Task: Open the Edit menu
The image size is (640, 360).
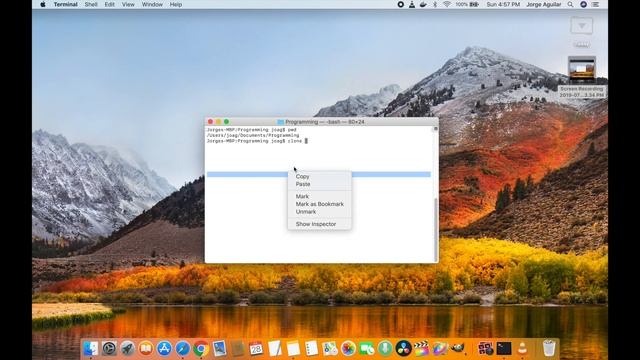Action: 109,4
